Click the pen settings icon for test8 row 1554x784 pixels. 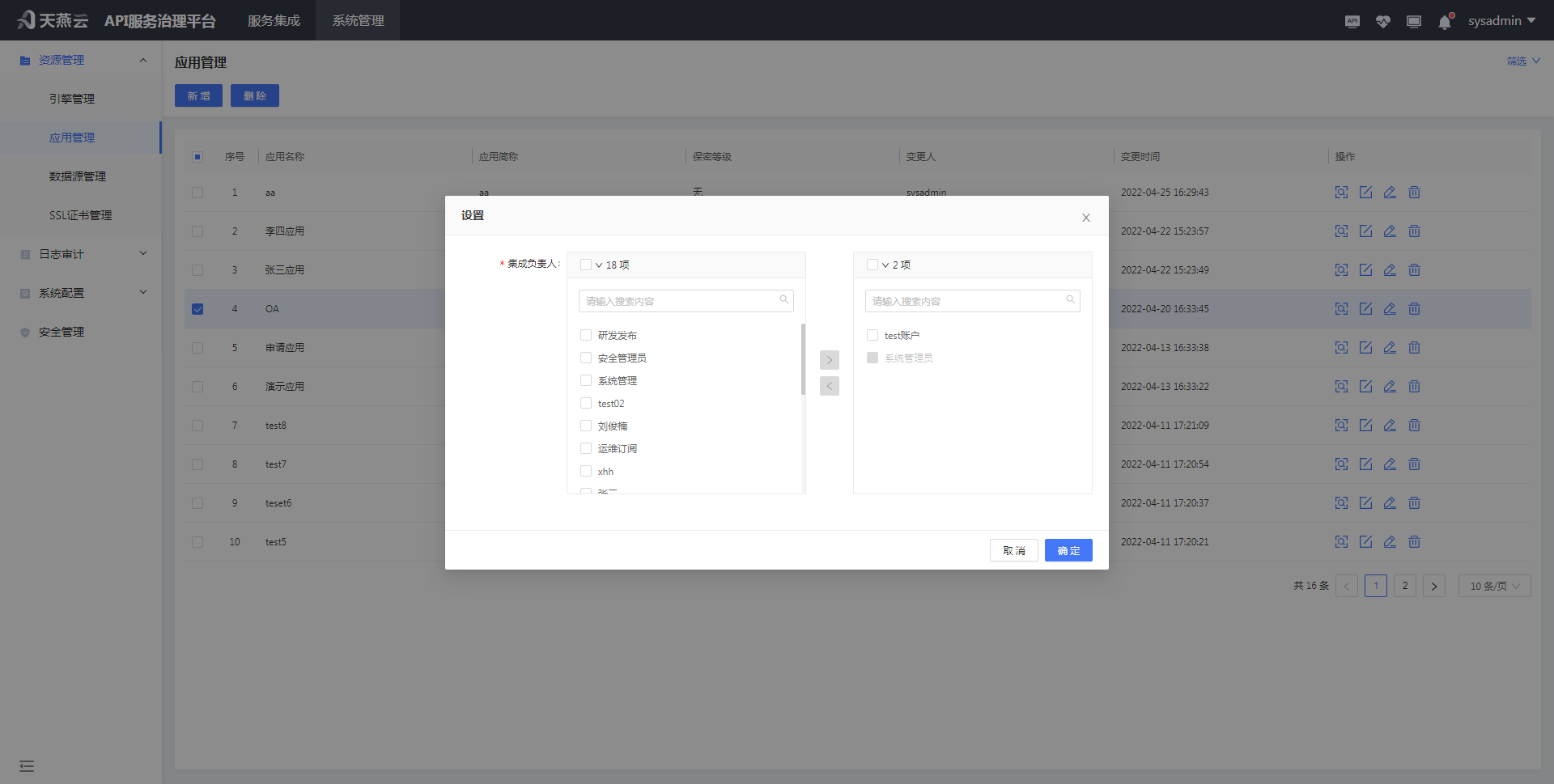(1390, 425)
